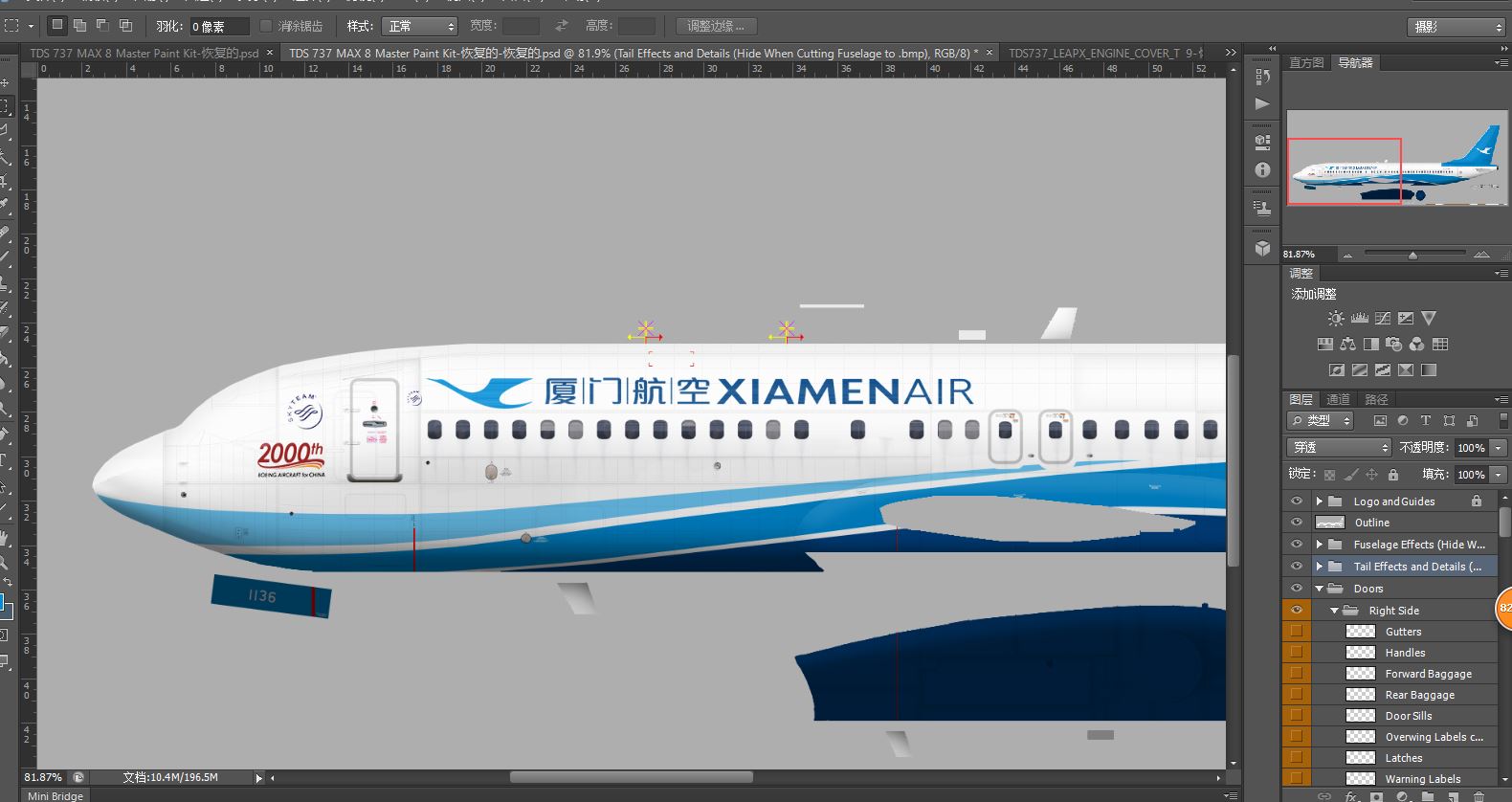Switch to the 直方图 (Histogram) tab
Viewport: 1512px width, 802px height.
pos(1306,62)
